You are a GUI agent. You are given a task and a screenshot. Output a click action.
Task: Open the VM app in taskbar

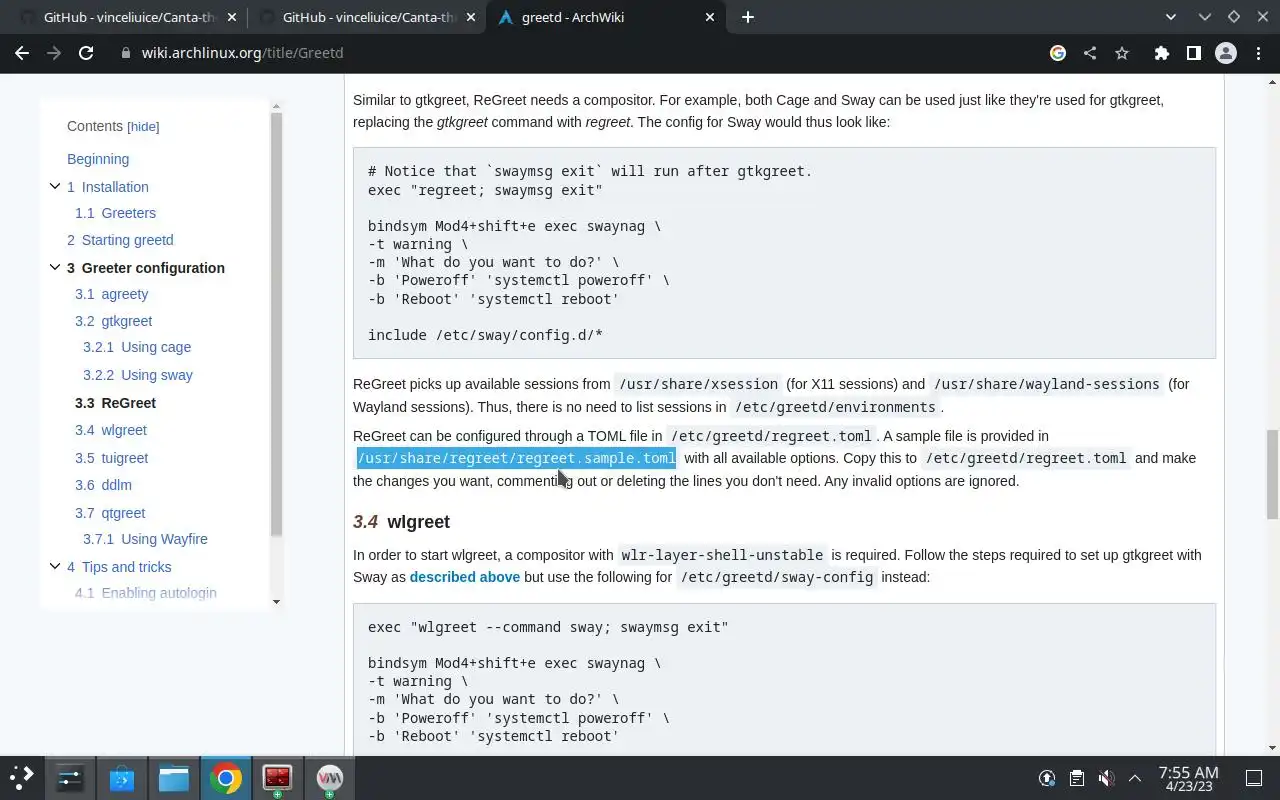pos(329,778)
